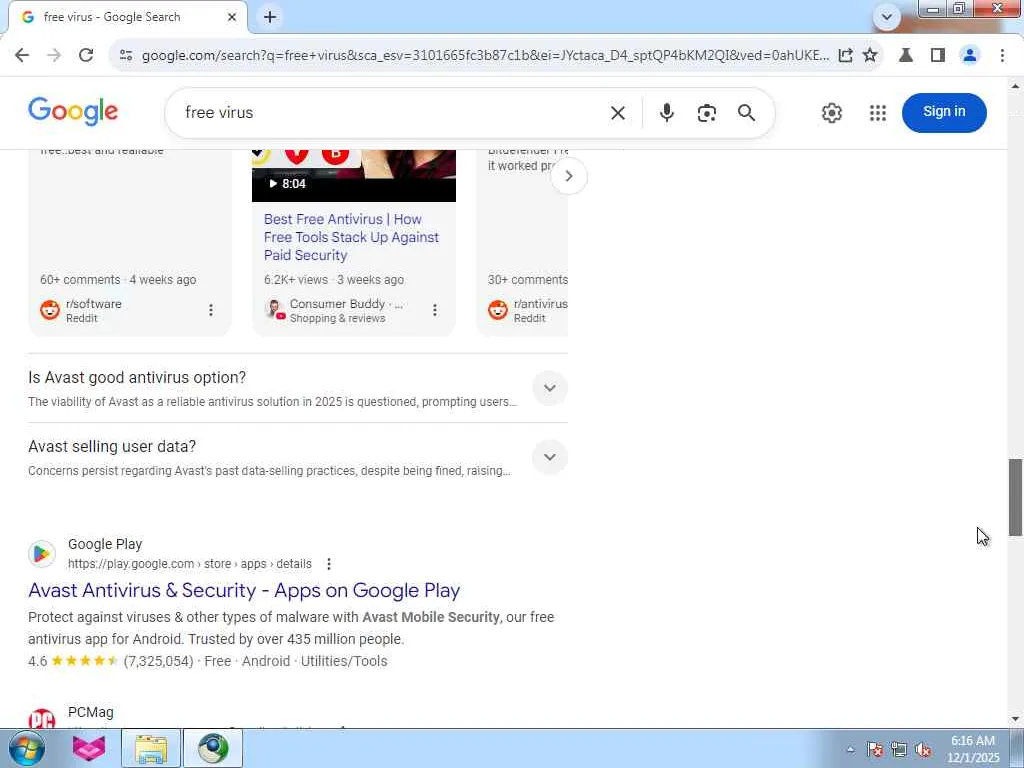Viewport: 1024px width, 768px height.
Task: Click Google Play favicon icon
Action: (x=42, y=554)
